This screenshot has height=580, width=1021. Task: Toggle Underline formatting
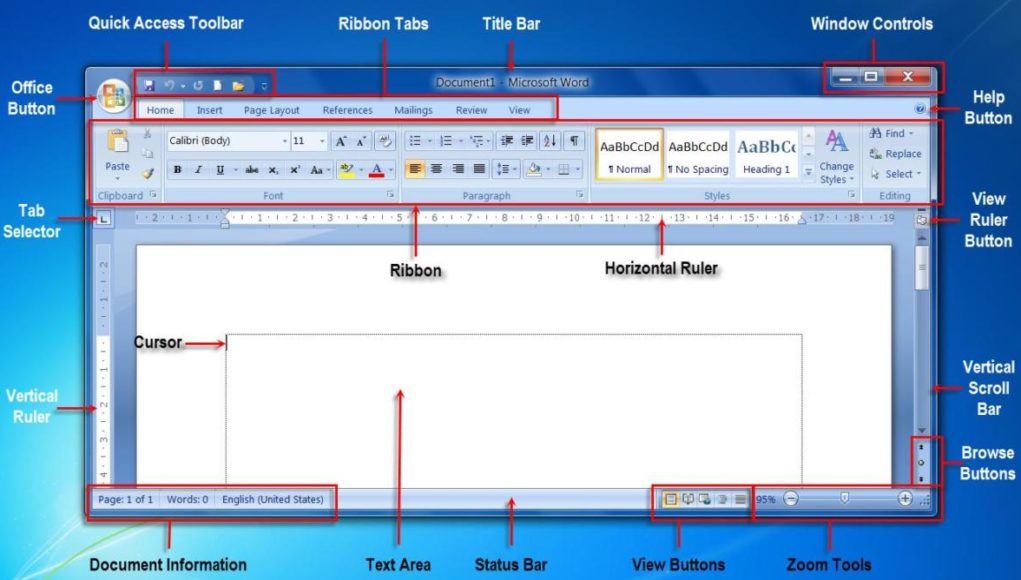pyautogui.click(x=220, y=170)
